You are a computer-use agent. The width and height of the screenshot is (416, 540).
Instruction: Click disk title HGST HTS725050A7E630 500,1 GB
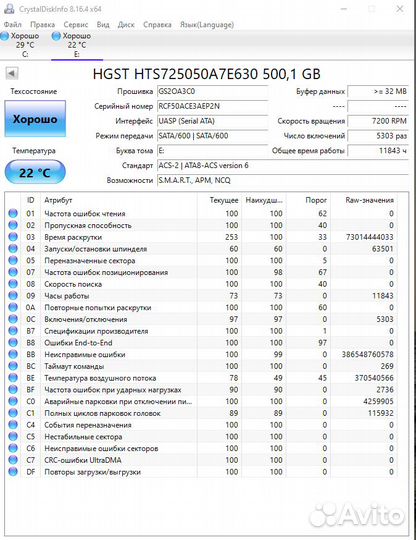(207, 74)
